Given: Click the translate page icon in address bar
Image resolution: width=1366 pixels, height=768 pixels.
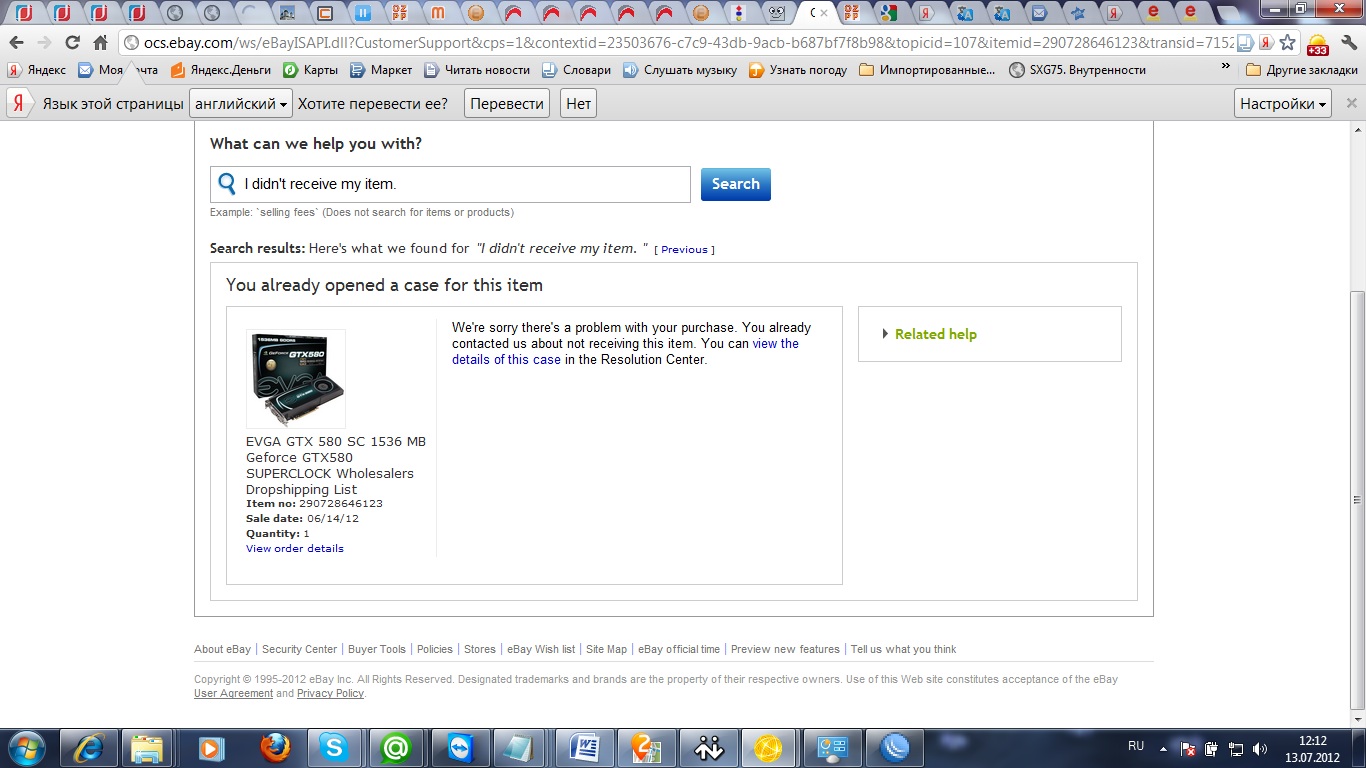Looking at the screenshot, I should (x=1245, y=43).
